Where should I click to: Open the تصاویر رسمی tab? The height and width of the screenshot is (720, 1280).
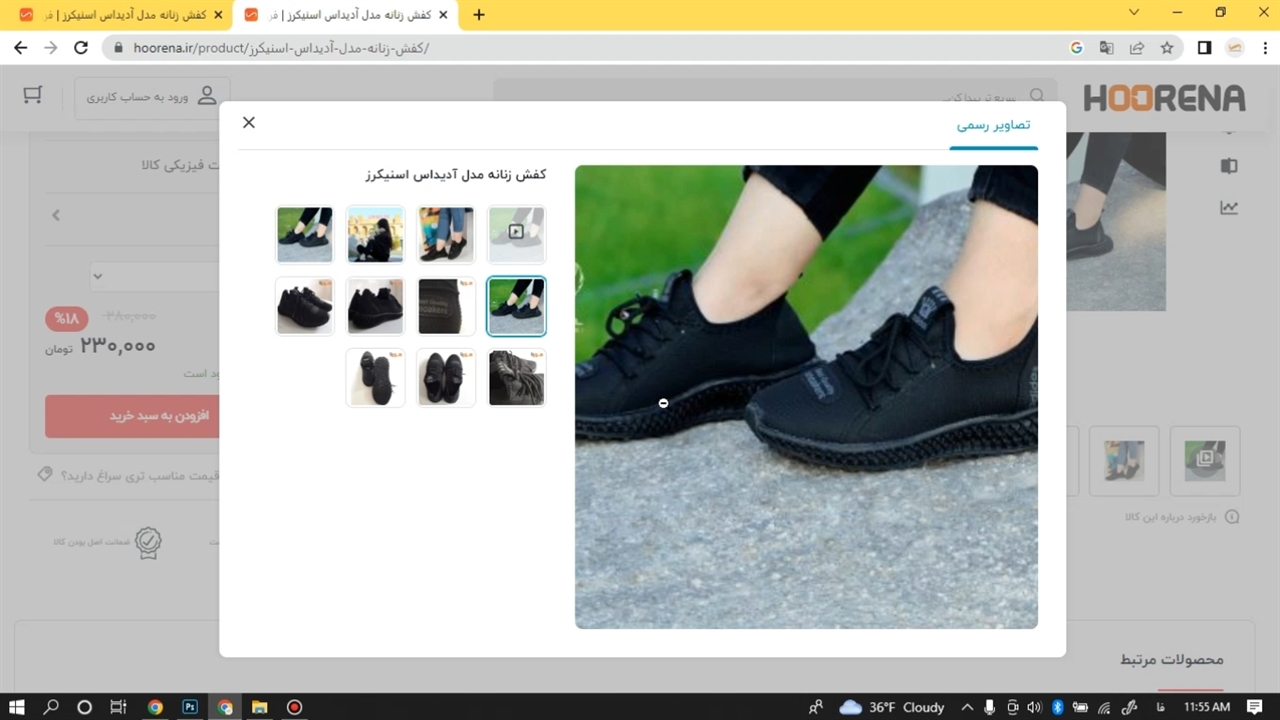993,125
